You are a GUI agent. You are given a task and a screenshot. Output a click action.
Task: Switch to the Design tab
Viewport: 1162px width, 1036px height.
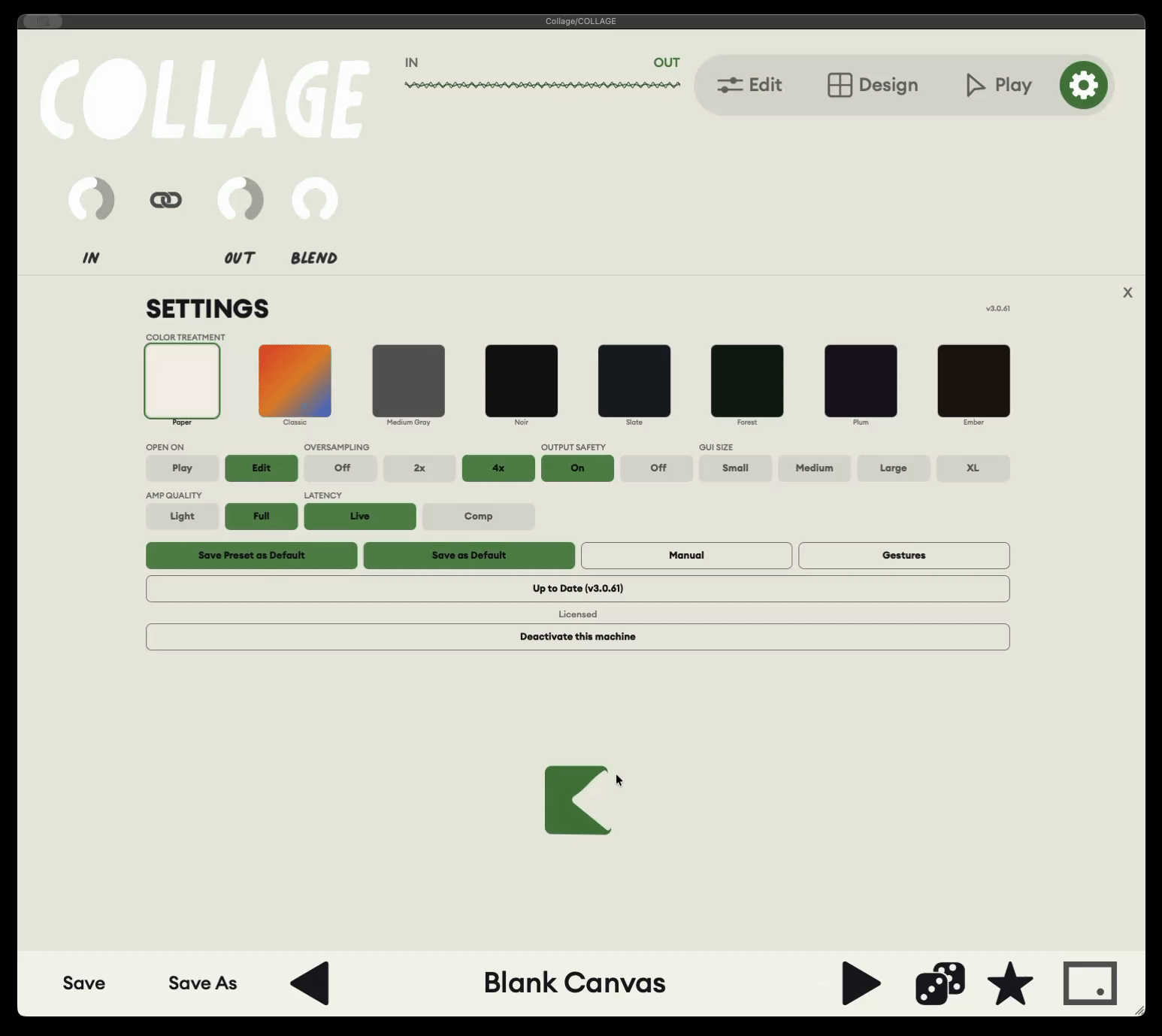(x=873, y=85)
